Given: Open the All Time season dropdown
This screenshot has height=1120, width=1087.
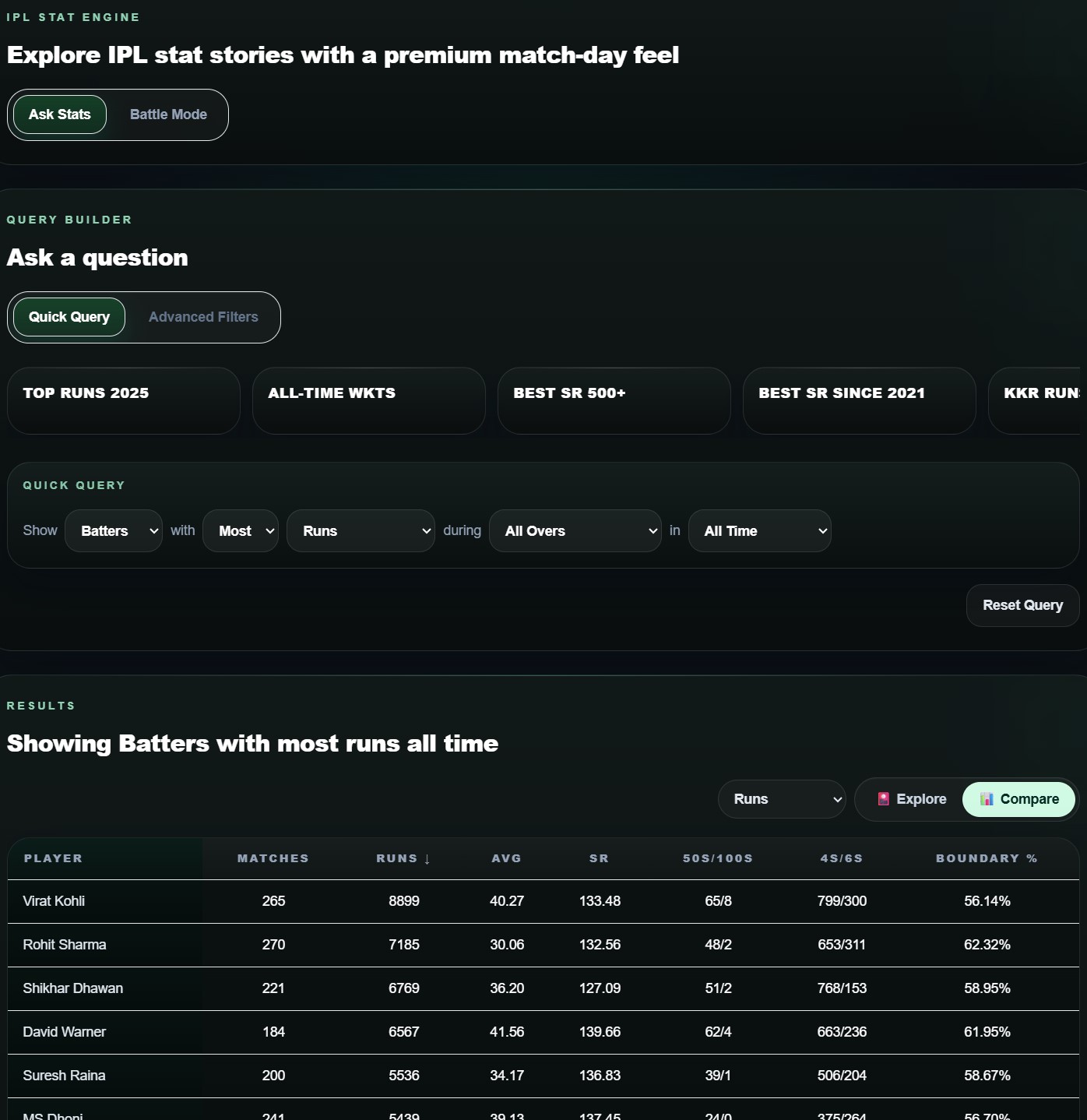Looking at the screenshot, I should pos(759,531).
